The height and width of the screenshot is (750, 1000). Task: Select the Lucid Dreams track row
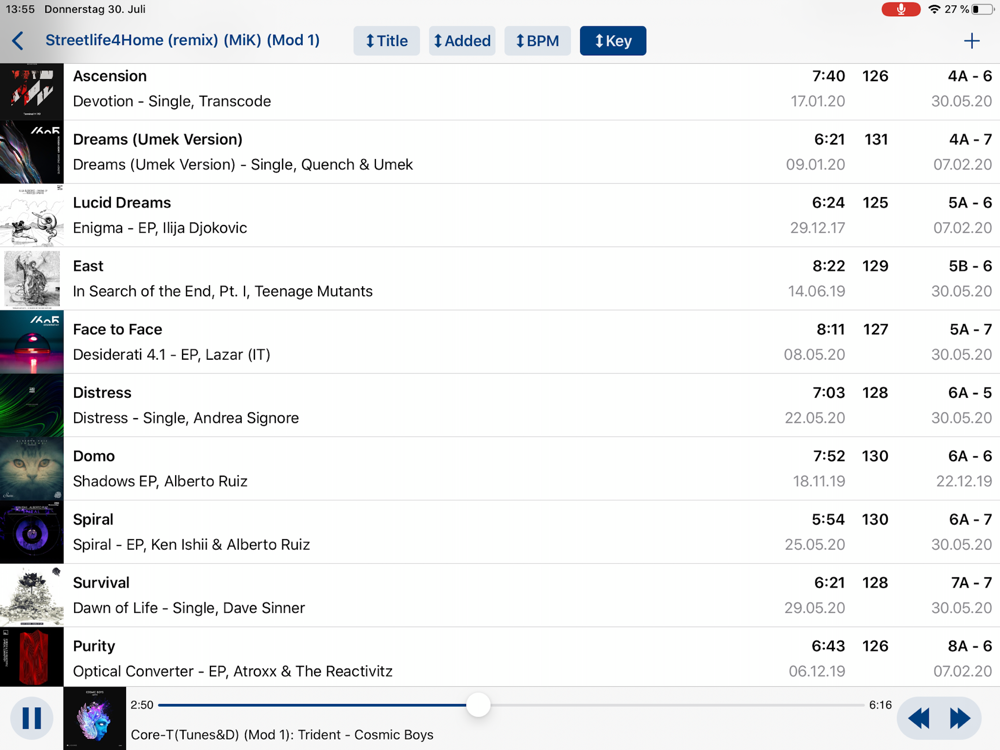click(x=500, y=215)
